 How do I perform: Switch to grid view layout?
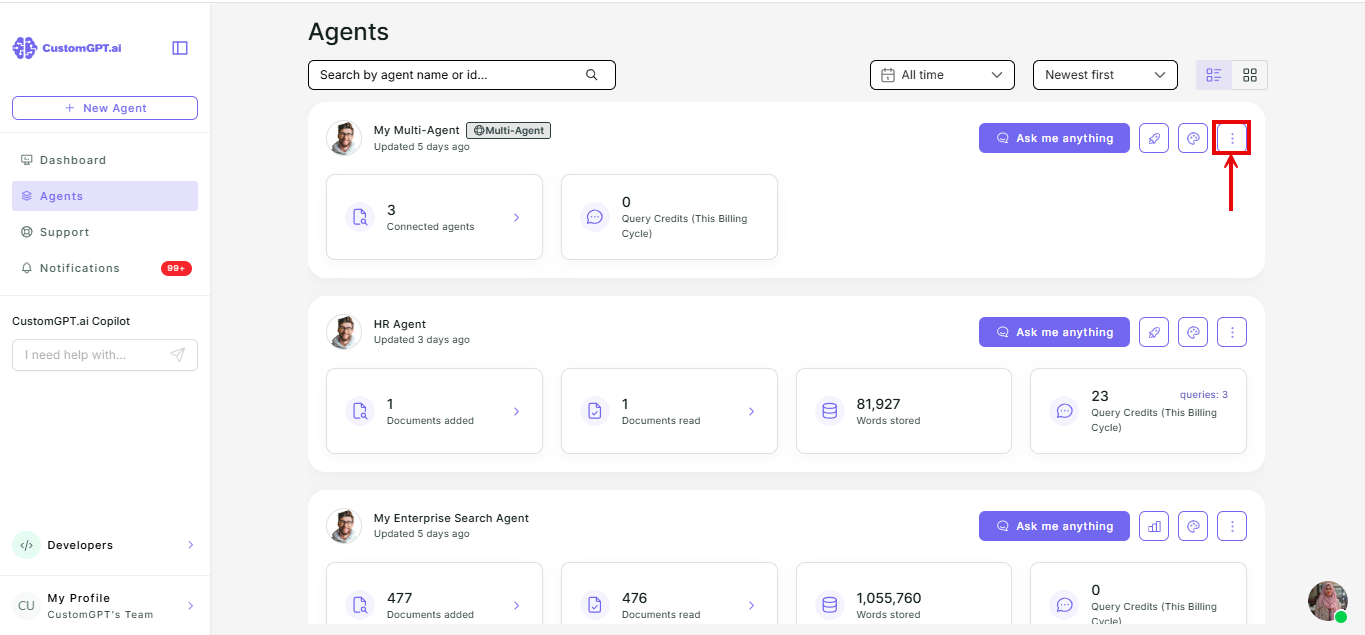click(1250, 75)
